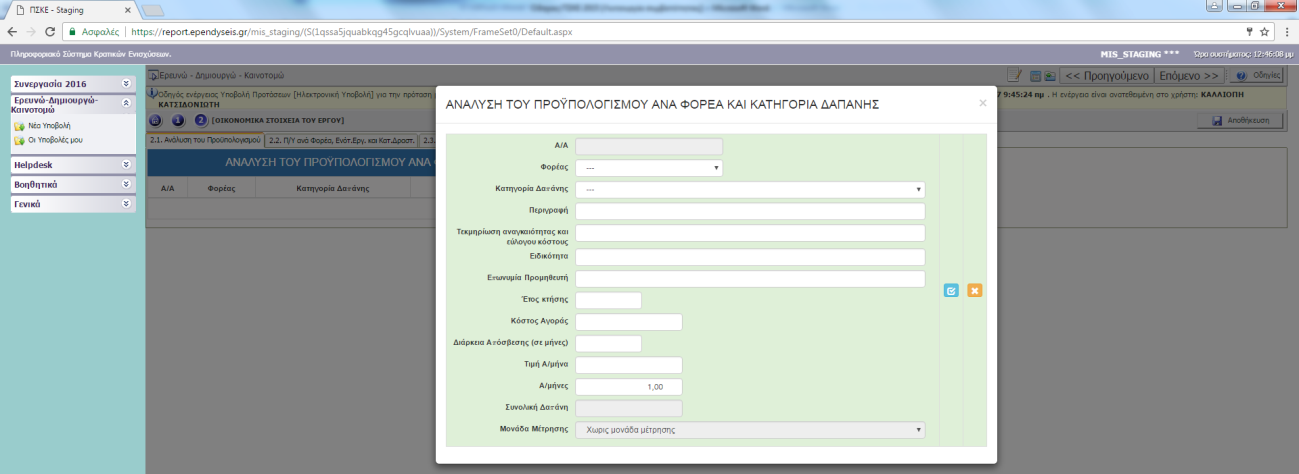Open the Φορέας dropdown
1299x474 pixels.
pyautogui.click(x=649, y=168)
